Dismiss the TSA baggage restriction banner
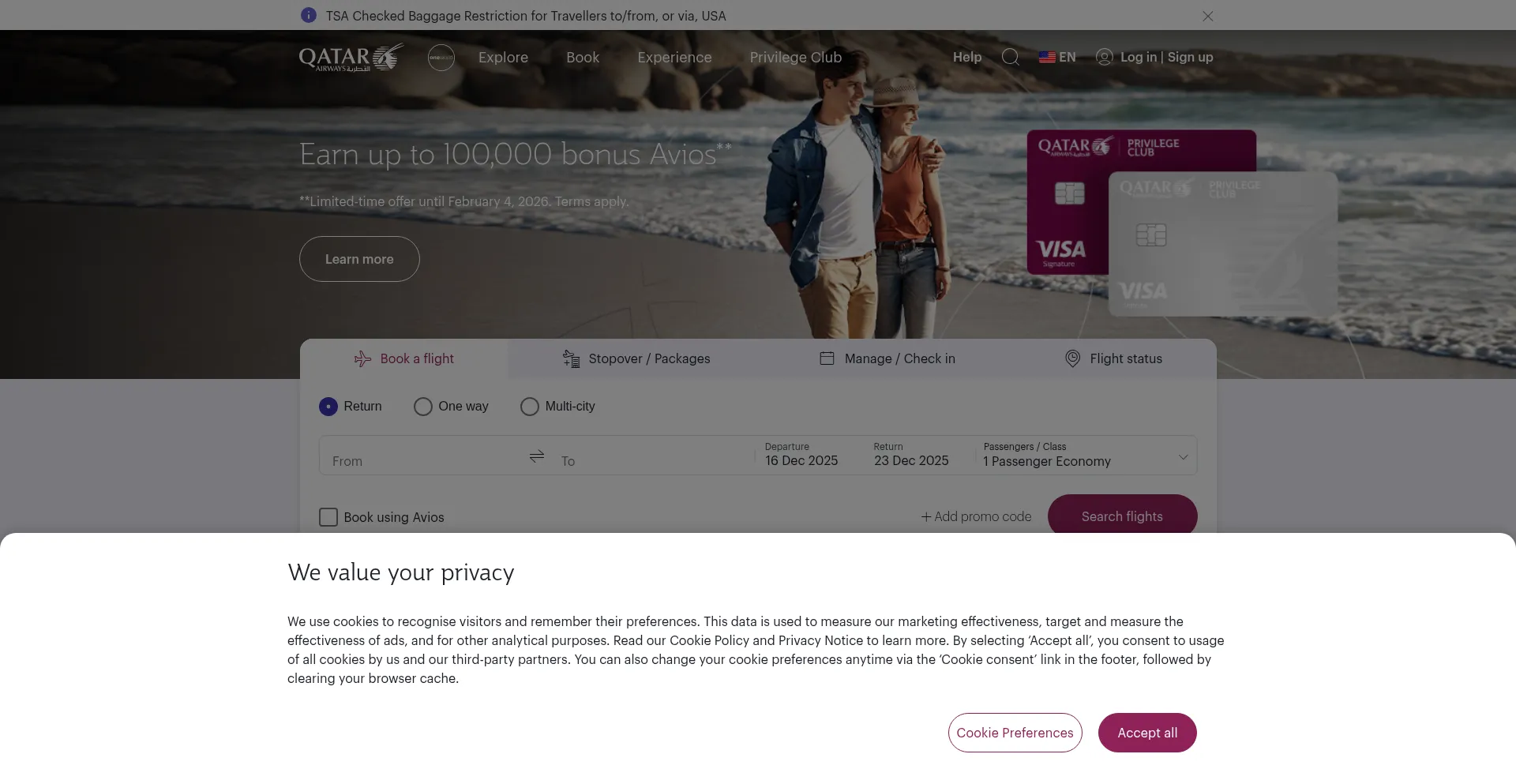 pos(1208,16)
